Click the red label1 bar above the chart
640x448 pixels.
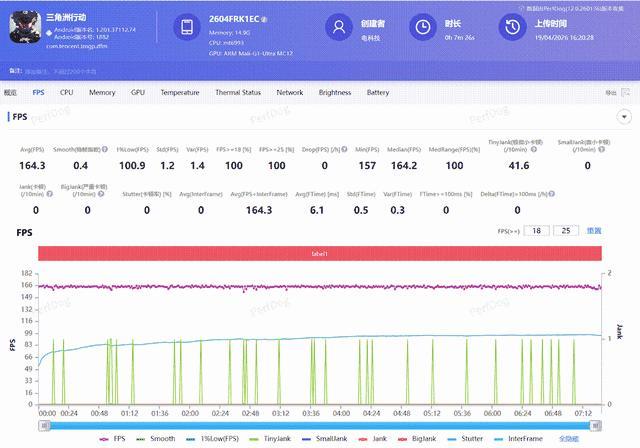coord(320,253)
